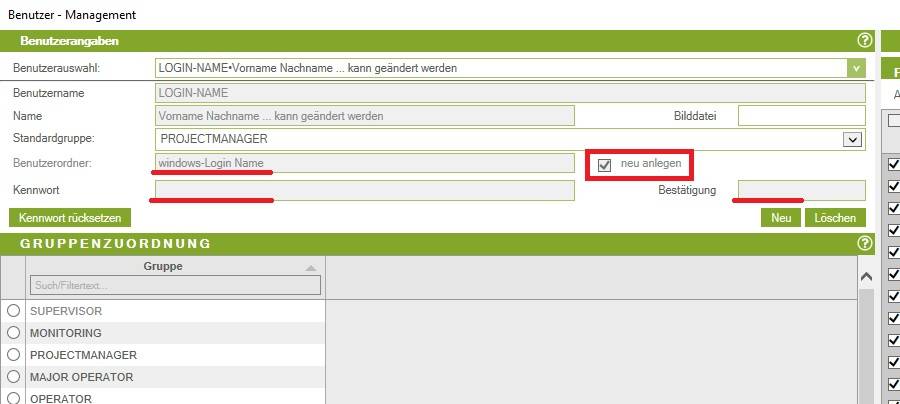
Task: Select the SUPERVISOR radio button
Action: click(14, 311)
